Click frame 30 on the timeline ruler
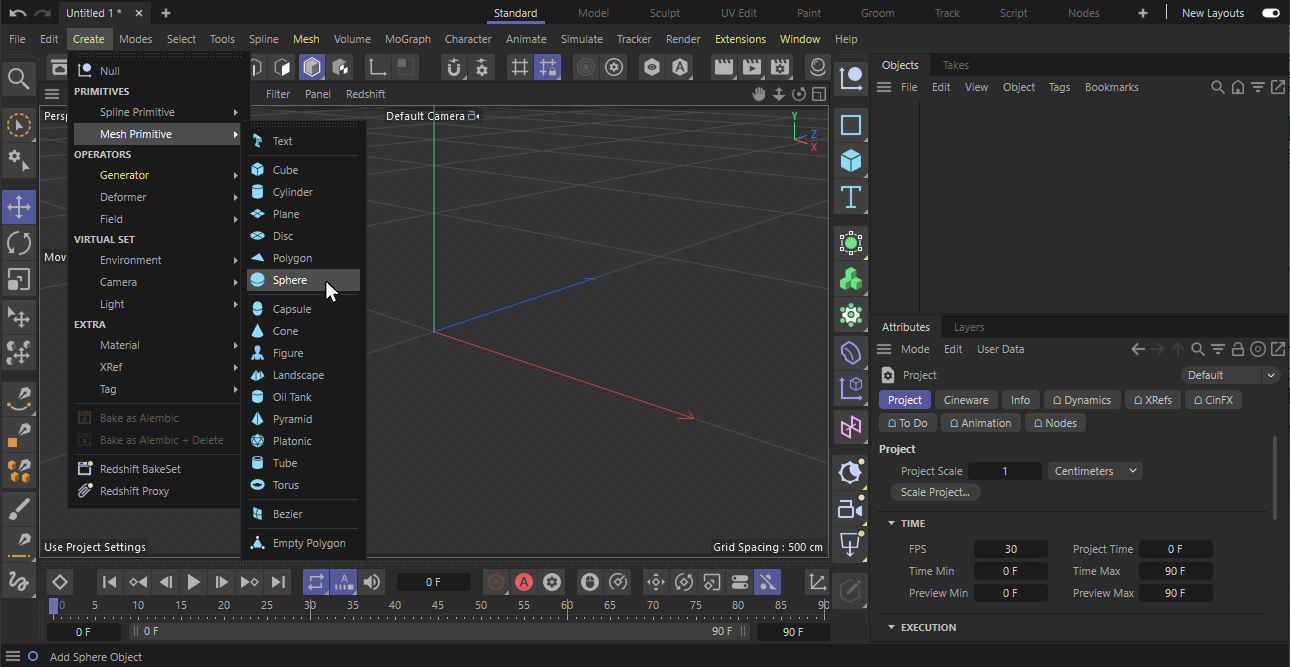 pyautogui.click(x=310, y=605)
